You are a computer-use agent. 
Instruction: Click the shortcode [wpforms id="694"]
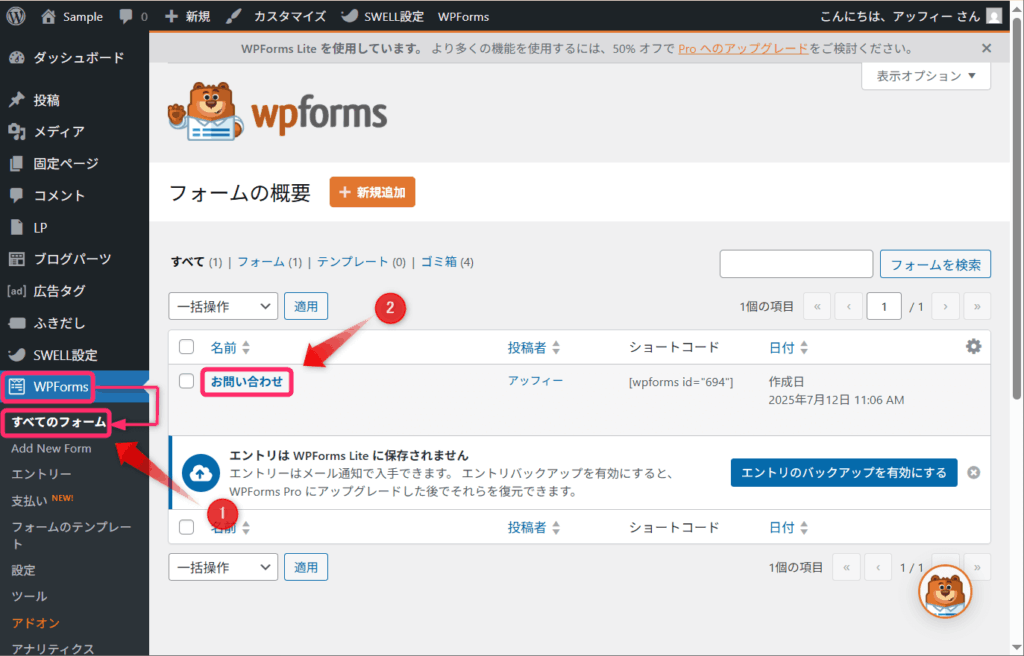680,382
